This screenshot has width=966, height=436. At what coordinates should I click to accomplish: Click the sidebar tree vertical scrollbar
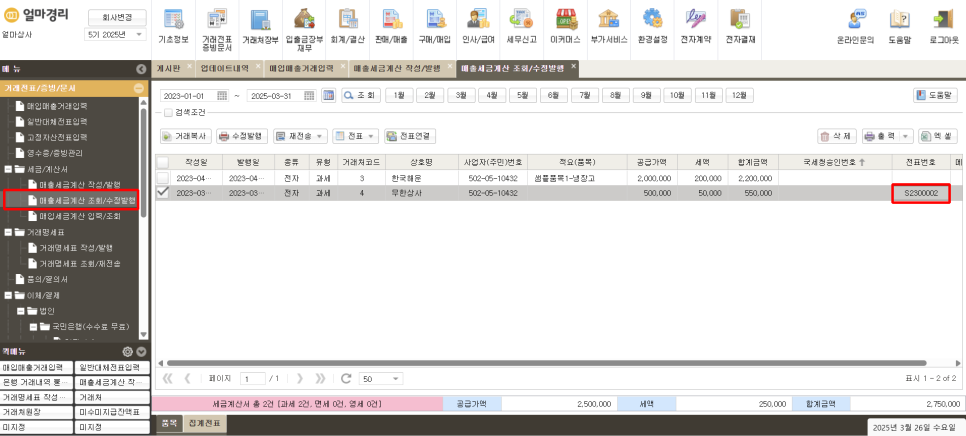(143, 163)
